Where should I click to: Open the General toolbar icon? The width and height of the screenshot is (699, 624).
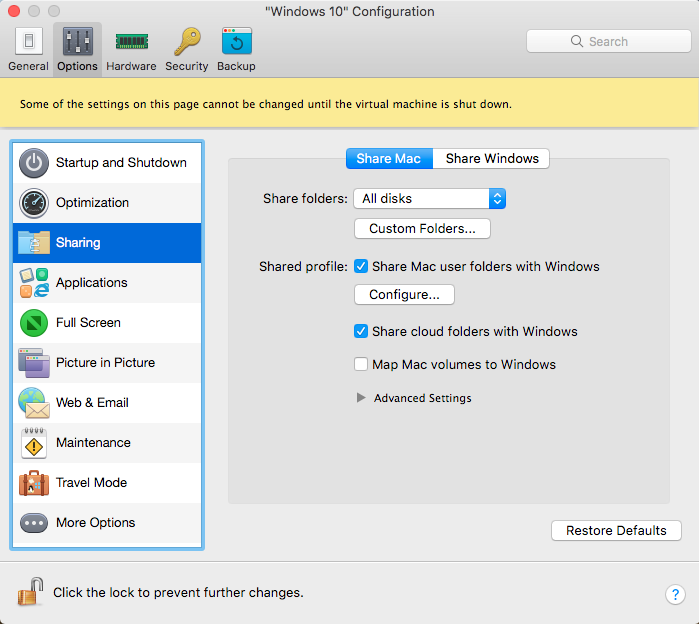click(28, 42)
